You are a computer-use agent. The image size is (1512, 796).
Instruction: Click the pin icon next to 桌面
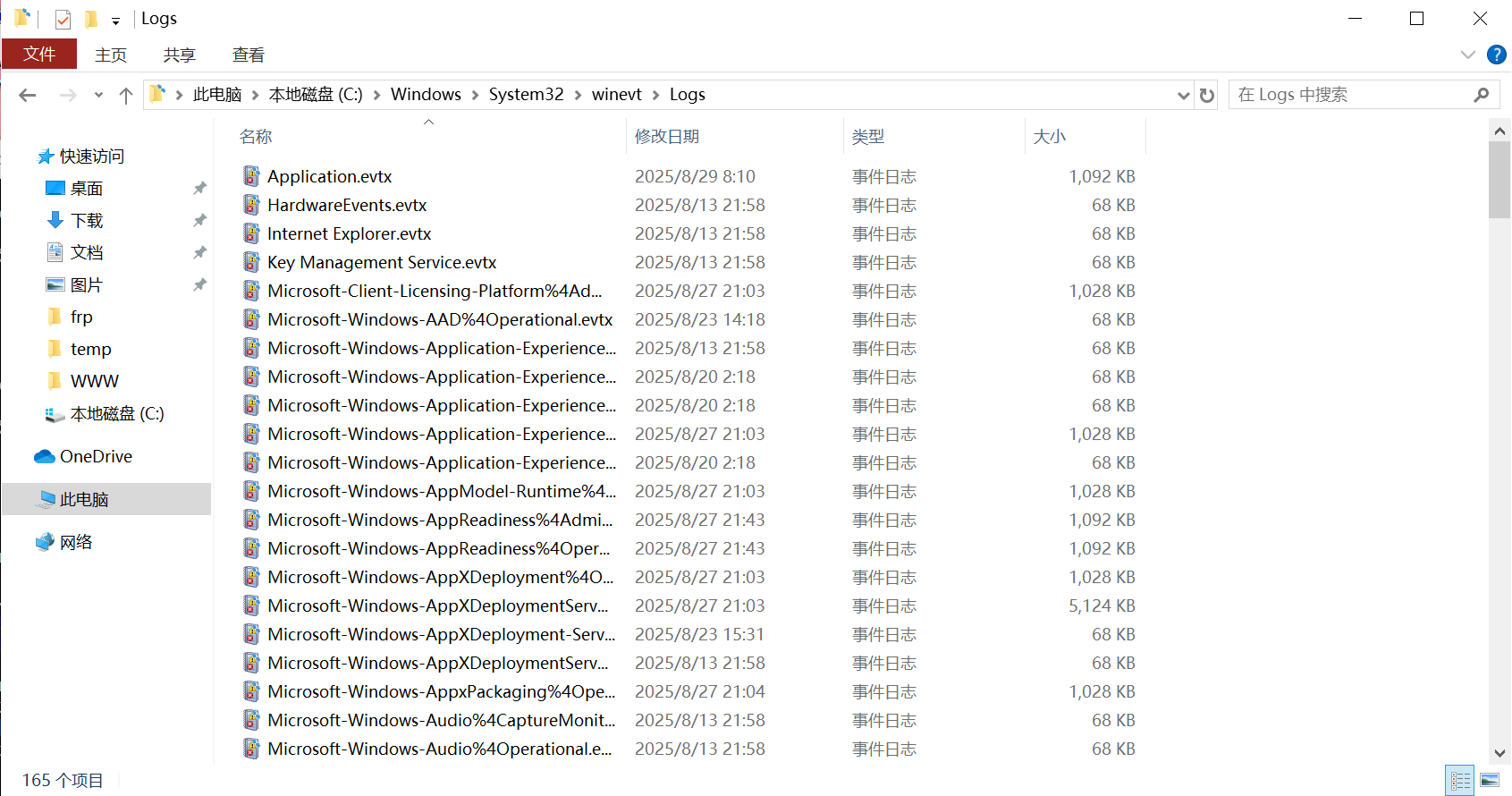(199, 188)
